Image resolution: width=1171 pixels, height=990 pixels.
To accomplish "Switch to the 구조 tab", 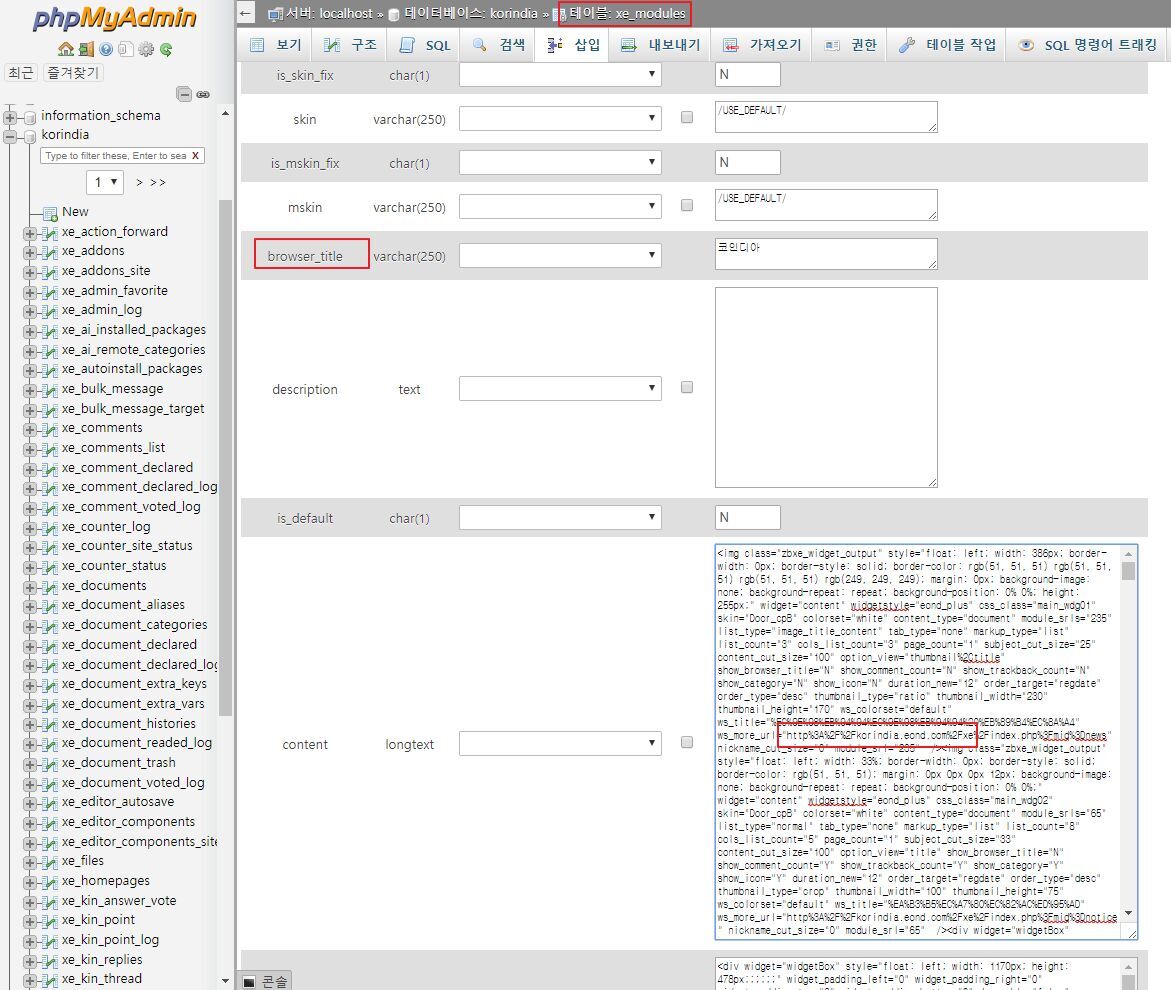I will pyautogui.click(x=350, y=45).
